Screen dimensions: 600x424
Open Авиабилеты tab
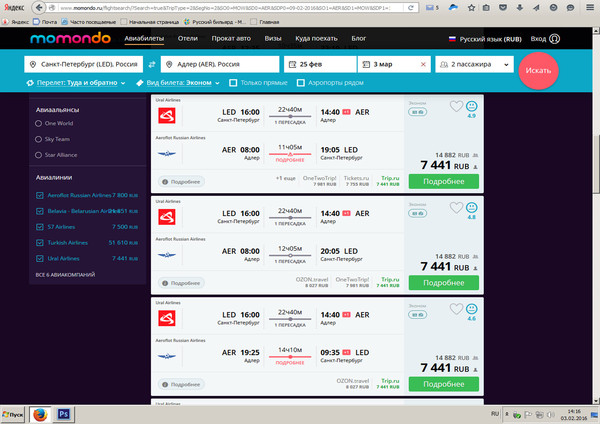(144, 39)
